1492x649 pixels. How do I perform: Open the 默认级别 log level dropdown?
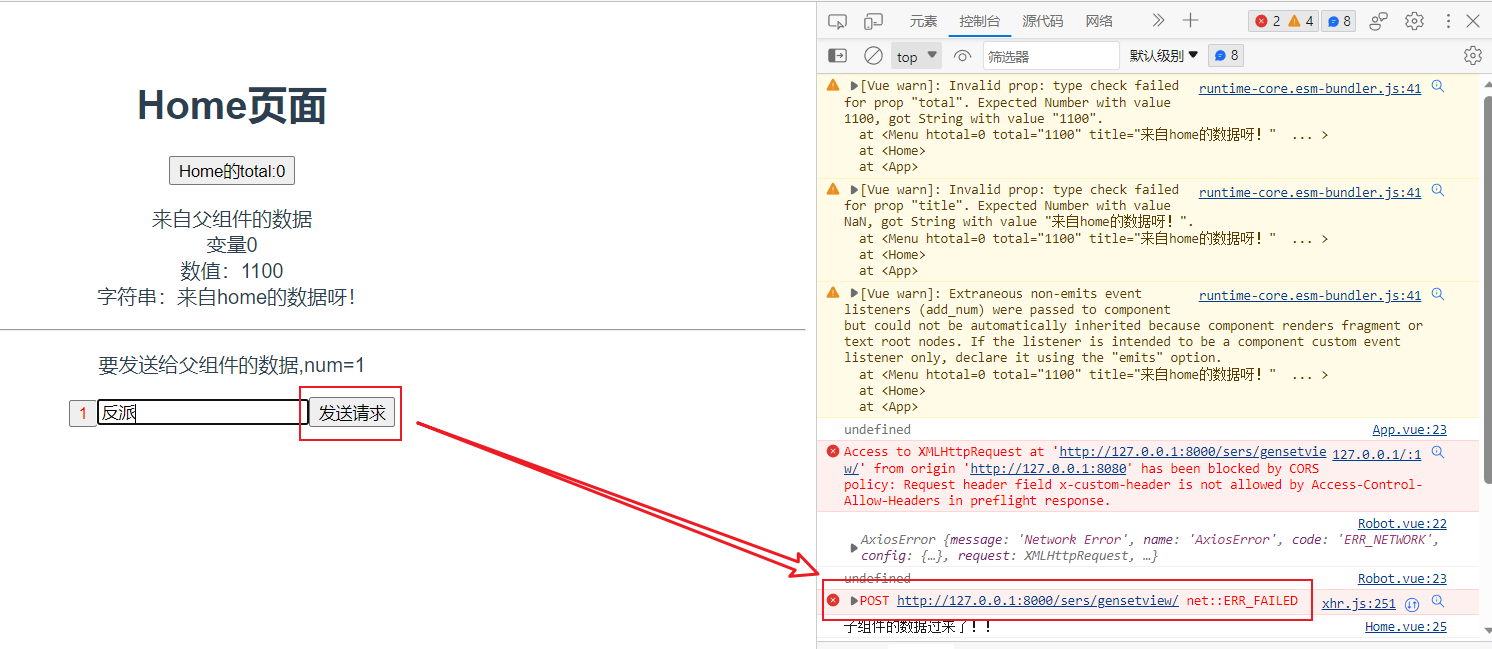[x=1163, y=56]
